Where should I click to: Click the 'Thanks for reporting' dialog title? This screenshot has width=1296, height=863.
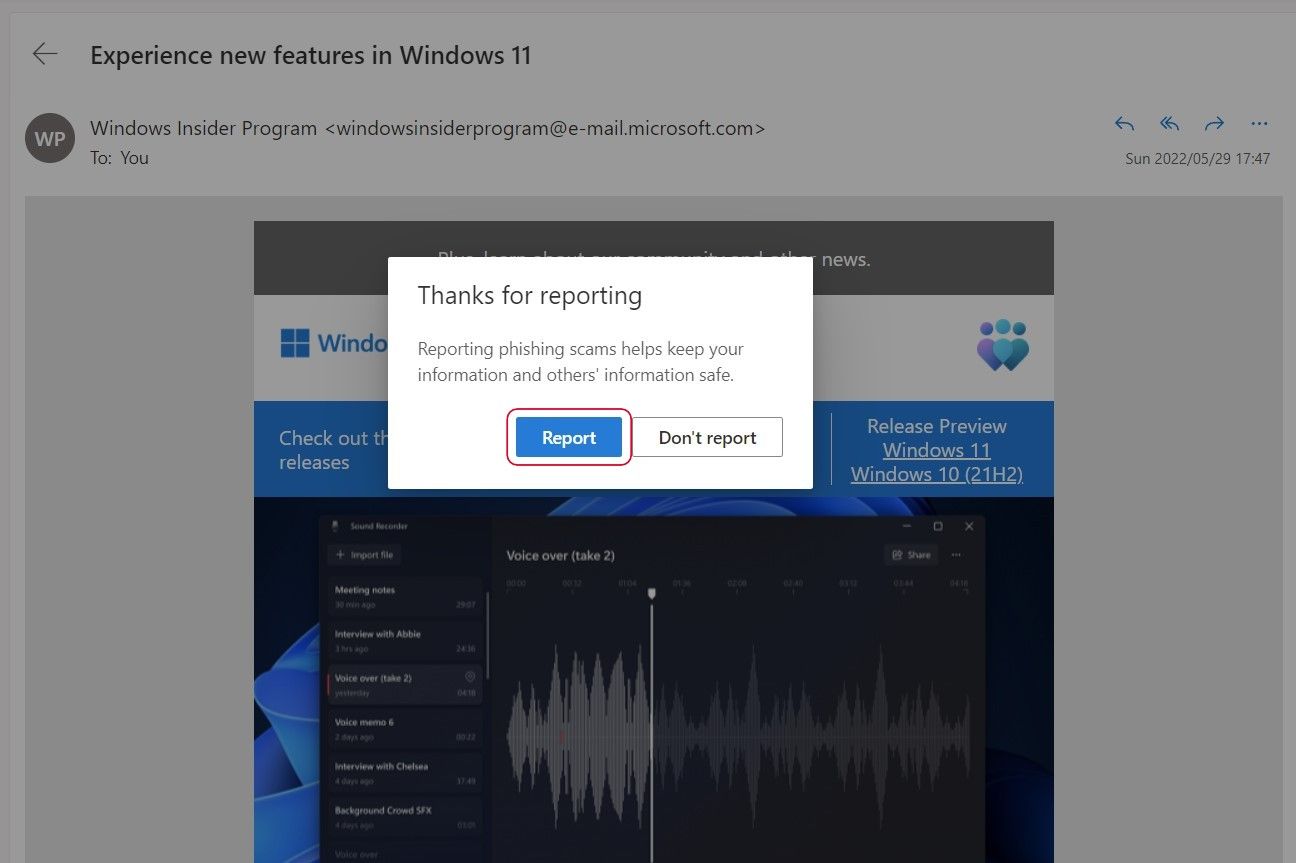530,295
